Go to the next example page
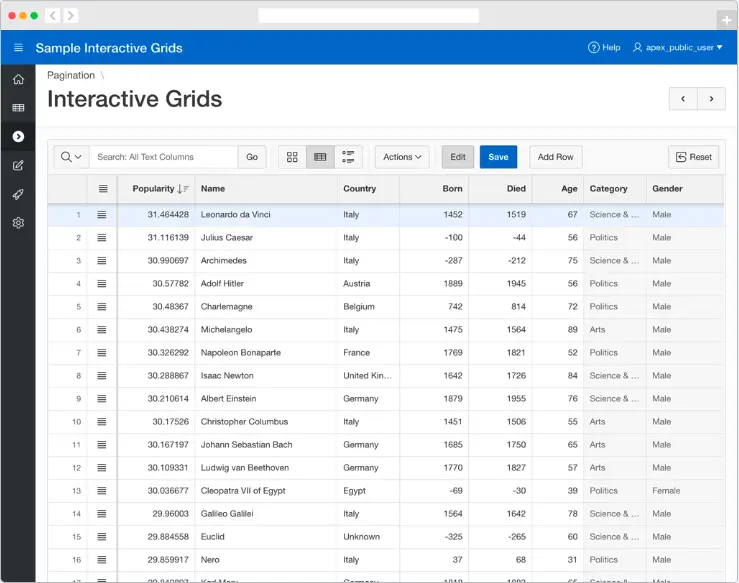 click(x=711, y=99)
